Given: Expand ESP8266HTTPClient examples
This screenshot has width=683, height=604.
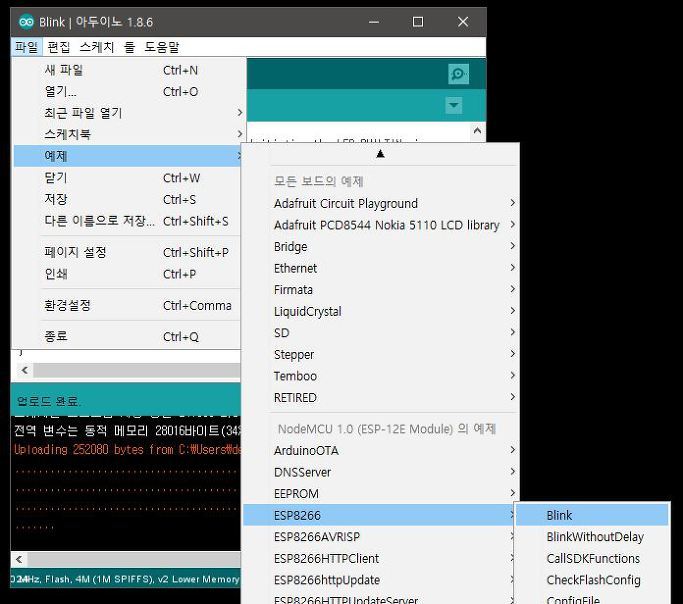Looking at the screenshot, I should click(379, 558).
